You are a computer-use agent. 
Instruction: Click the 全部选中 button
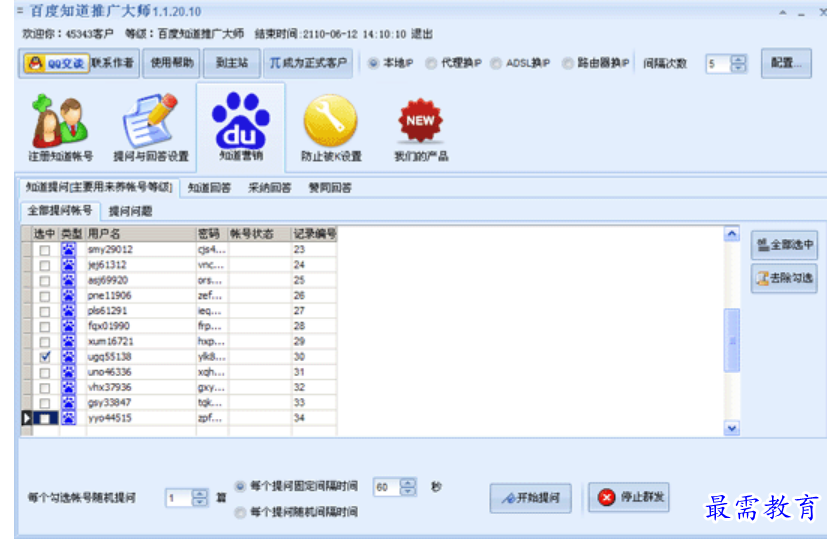[x=784, y=245]
